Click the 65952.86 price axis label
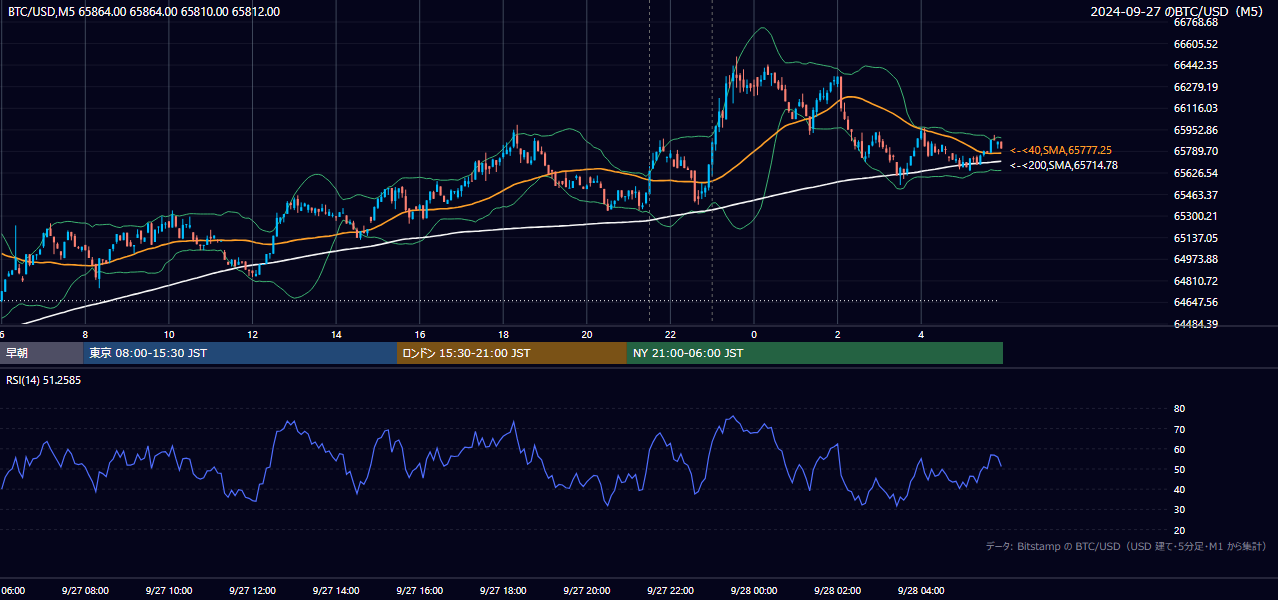Viewport: 1278px width, 600px height. point(1195,130)
